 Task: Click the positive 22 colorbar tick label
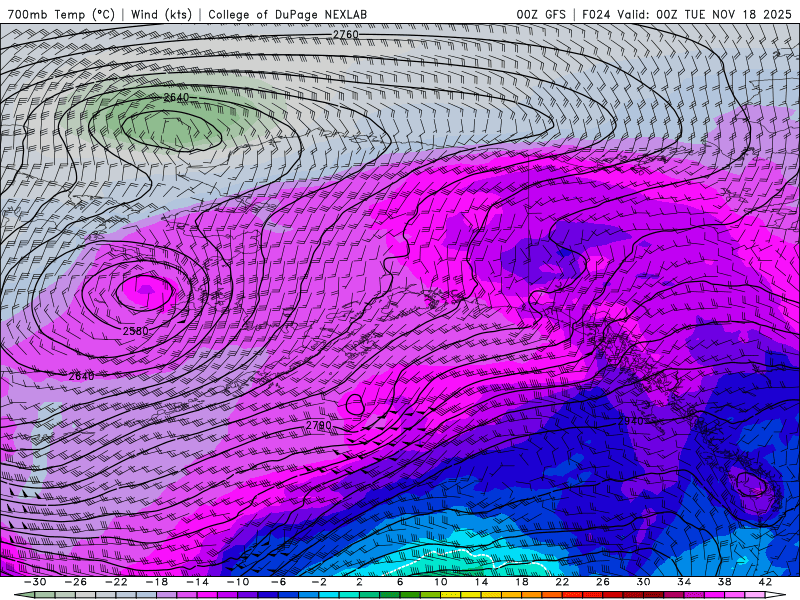[x=562, y=582]
